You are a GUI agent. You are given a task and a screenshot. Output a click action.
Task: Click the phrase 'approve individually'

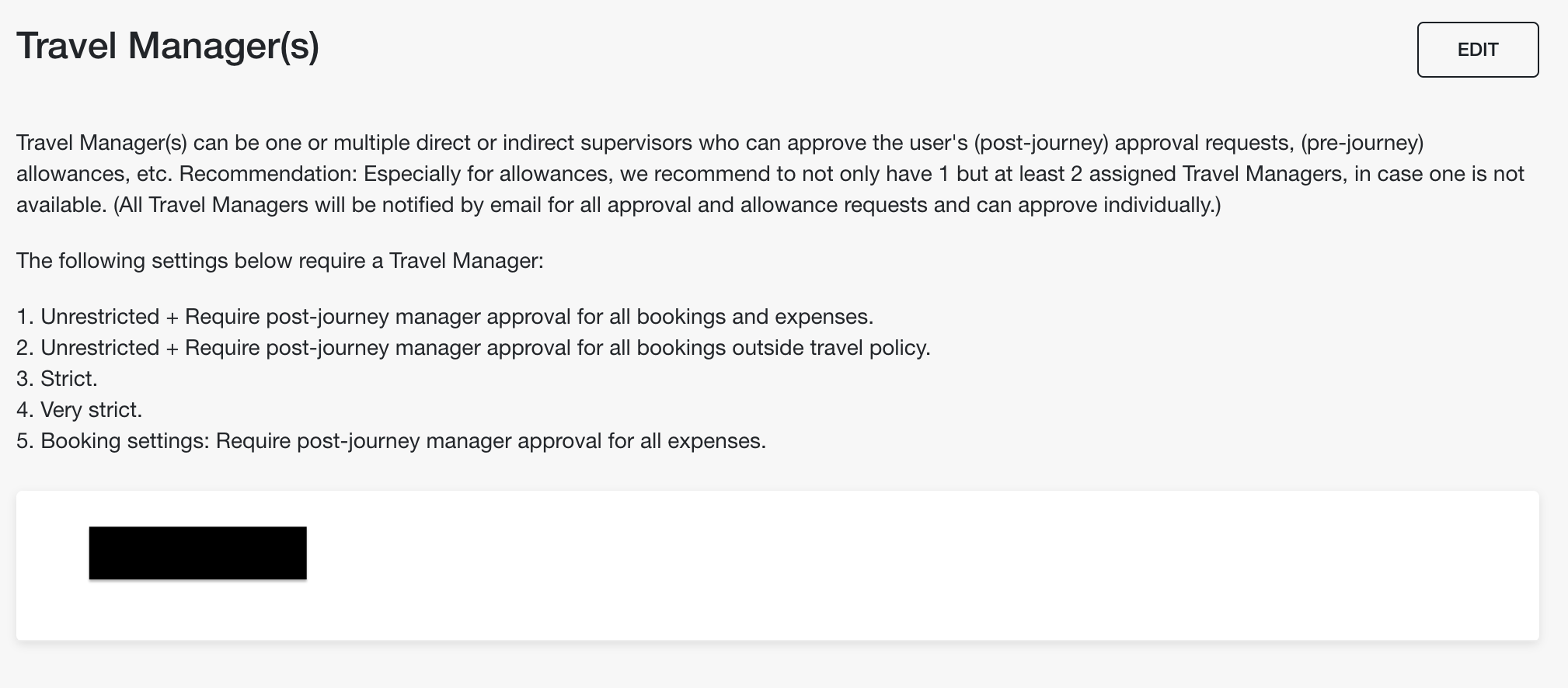coord(1116,205)
